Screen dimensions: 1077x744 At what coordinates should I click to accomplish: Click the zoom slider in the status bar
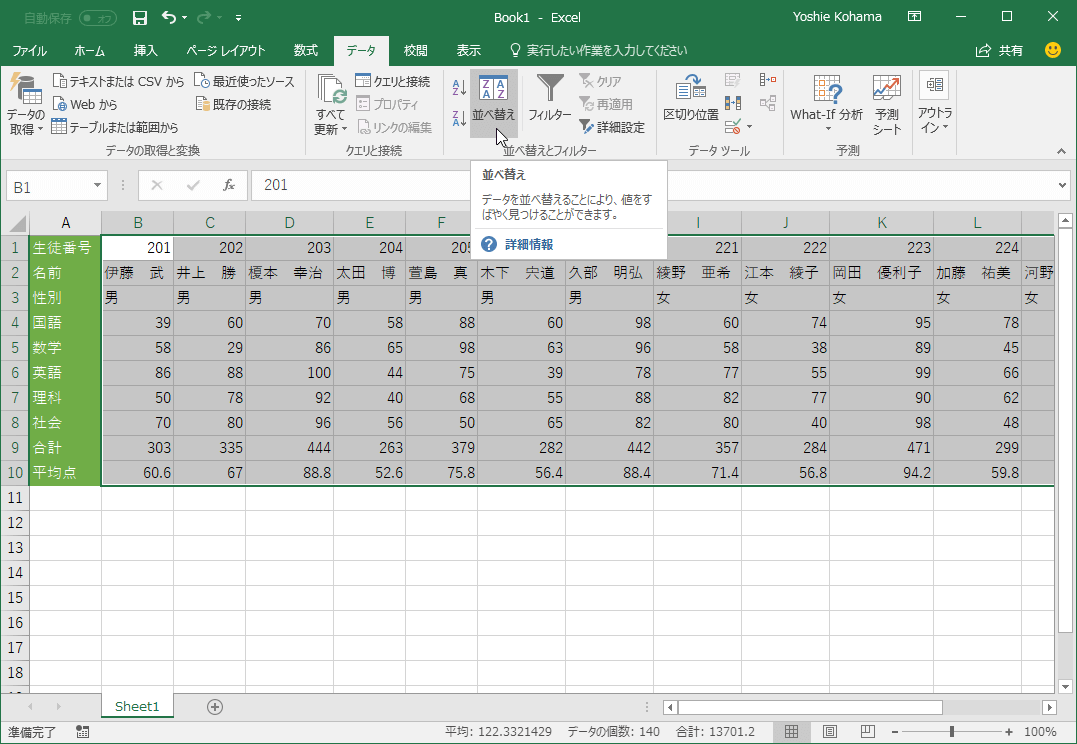[951, 731]
